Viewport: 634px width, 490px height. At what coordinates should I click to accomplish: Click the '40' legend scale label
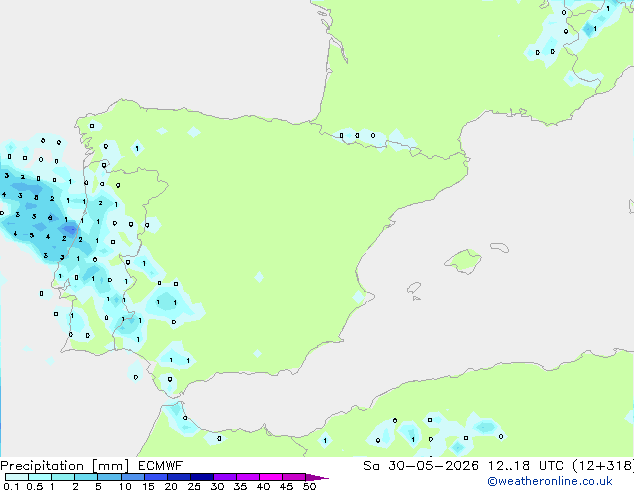pyautogui.click(x=263, y=486)
